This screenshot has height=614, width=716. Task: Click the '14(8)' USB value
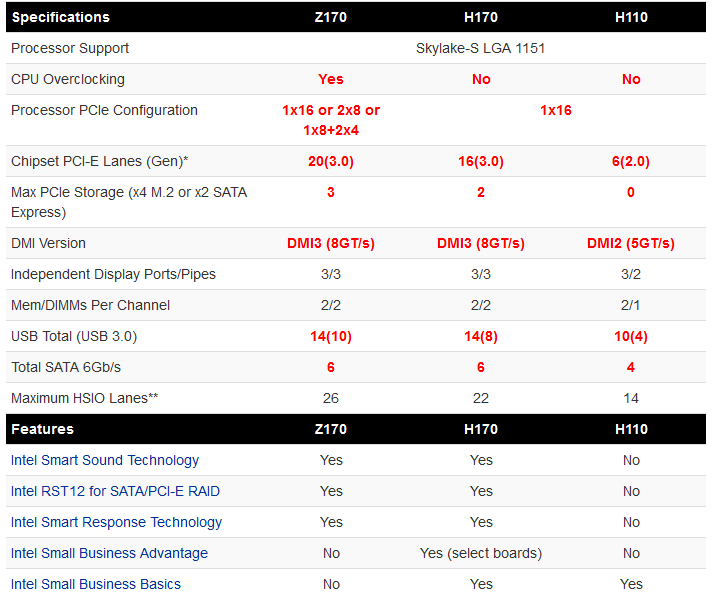coord(481,336)
